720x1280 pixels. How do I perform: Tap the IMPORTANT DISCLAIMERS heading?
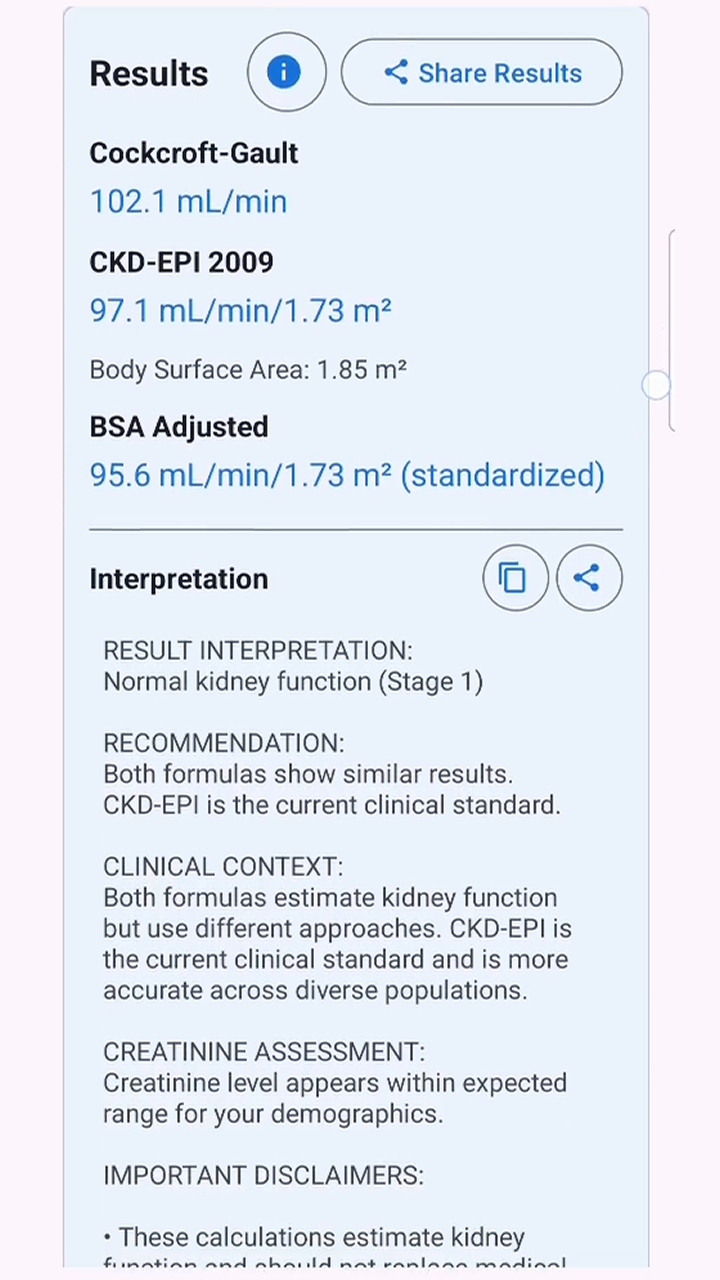(x=263, y=1175)
